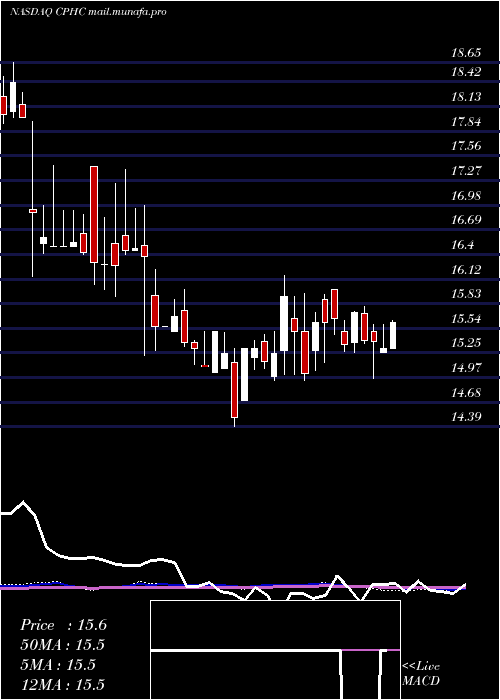This screenshot has height=700, width=500.
Task: Select the 16.4 price axis label
Action: pos(462,245)
